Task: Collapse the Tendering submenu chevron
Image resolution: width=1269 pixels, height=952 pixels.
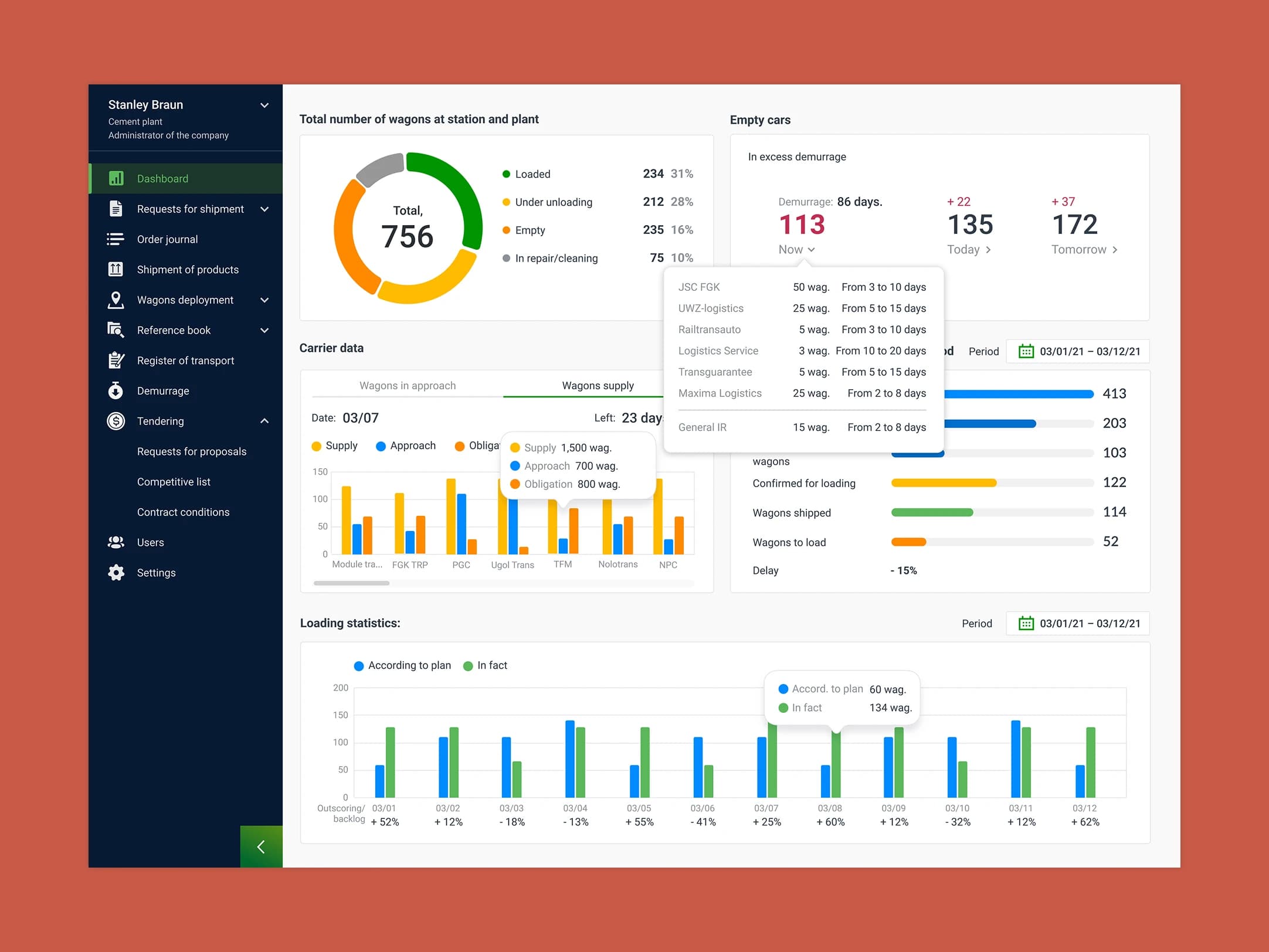Action: (264, 421)
